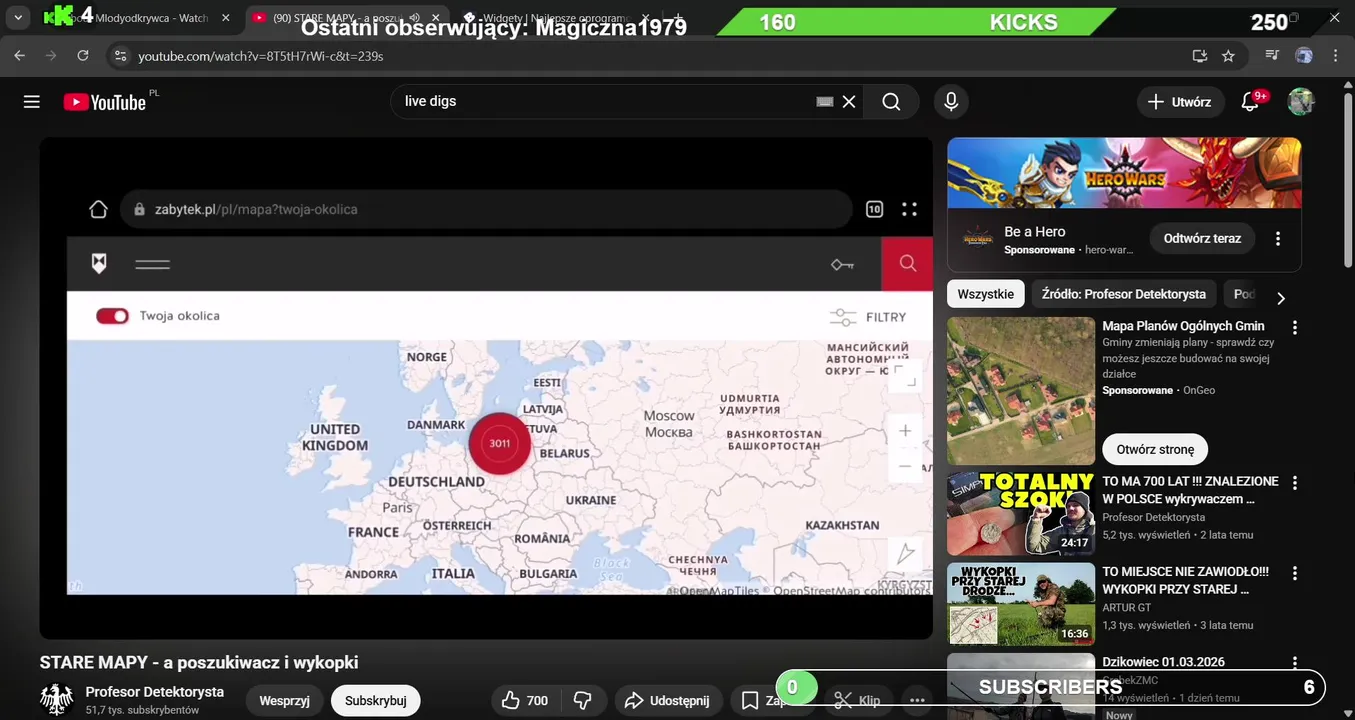This screenshot has height=720, width=1355.
Task: Run search with the magnifier button
Action: click(x=891, y=102)
